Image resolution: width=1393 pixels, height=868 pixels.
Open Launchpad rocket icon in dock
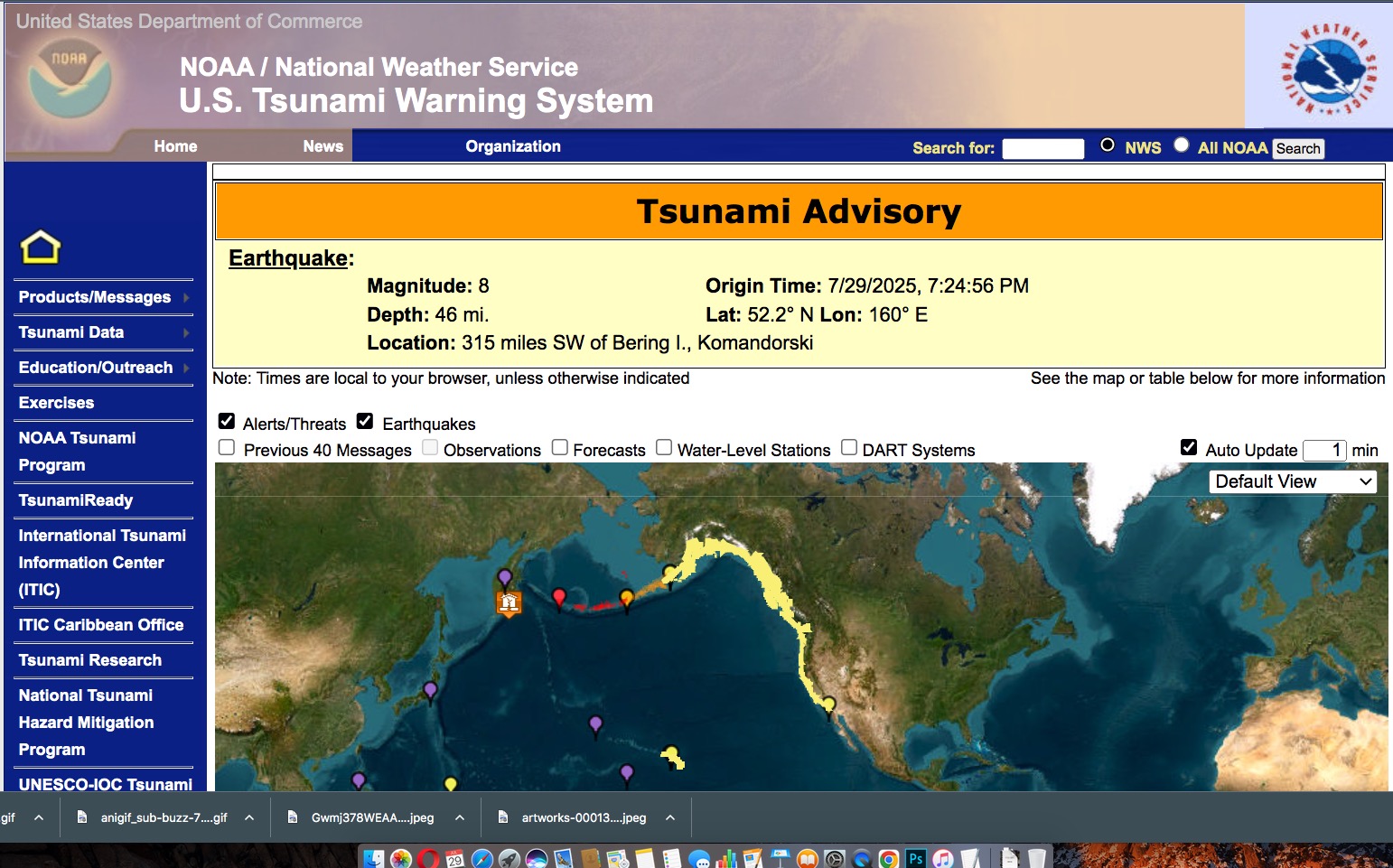pyautogui.click(x=510, y=858)
